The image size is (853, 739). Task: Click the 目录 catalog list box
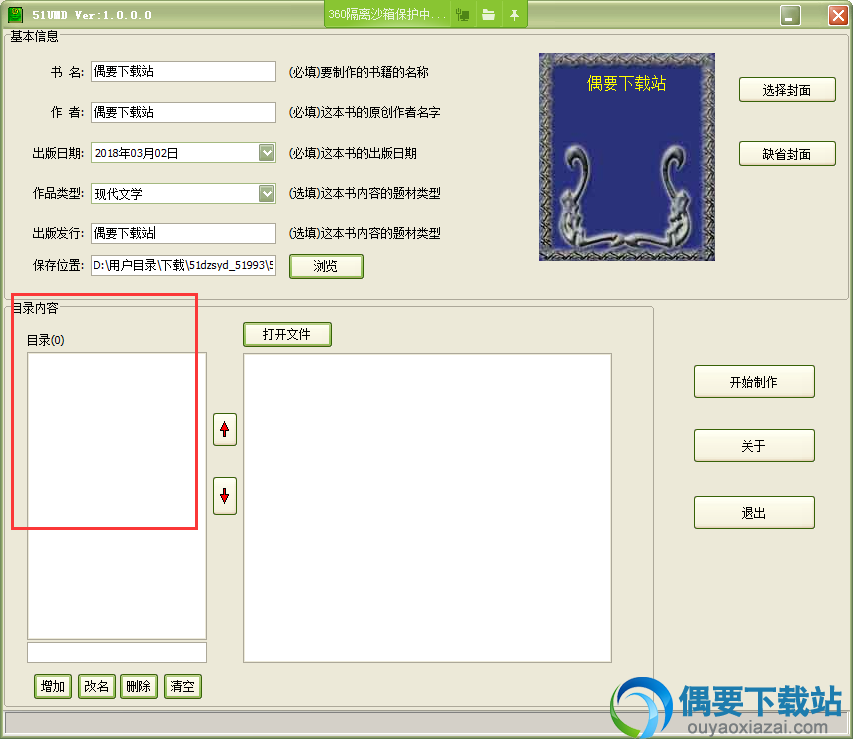click(117, 496)
